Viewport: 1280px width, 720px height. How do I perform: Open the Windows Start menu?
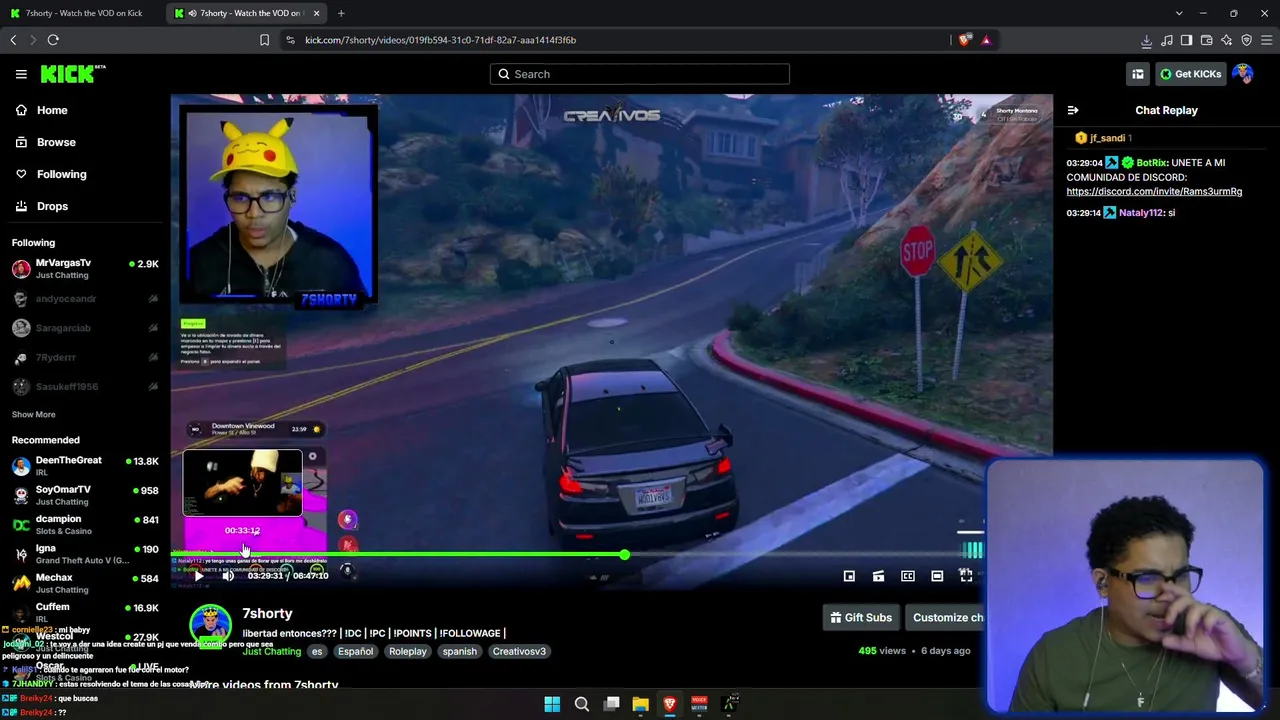[x=552, y=704]
